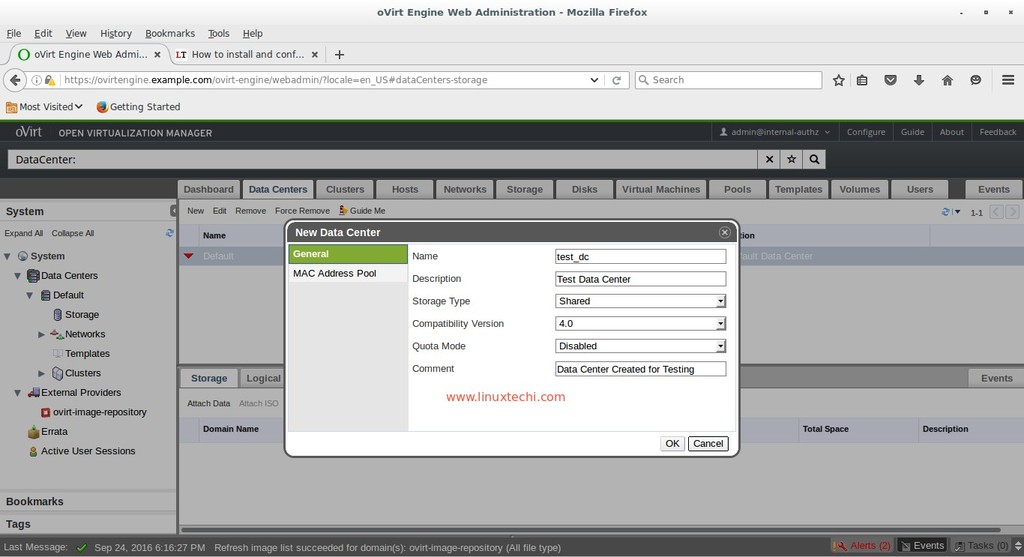Viewport: 1024px width, 557px height.
Task: Click the Firefox Search box
Action: [728, 80]
